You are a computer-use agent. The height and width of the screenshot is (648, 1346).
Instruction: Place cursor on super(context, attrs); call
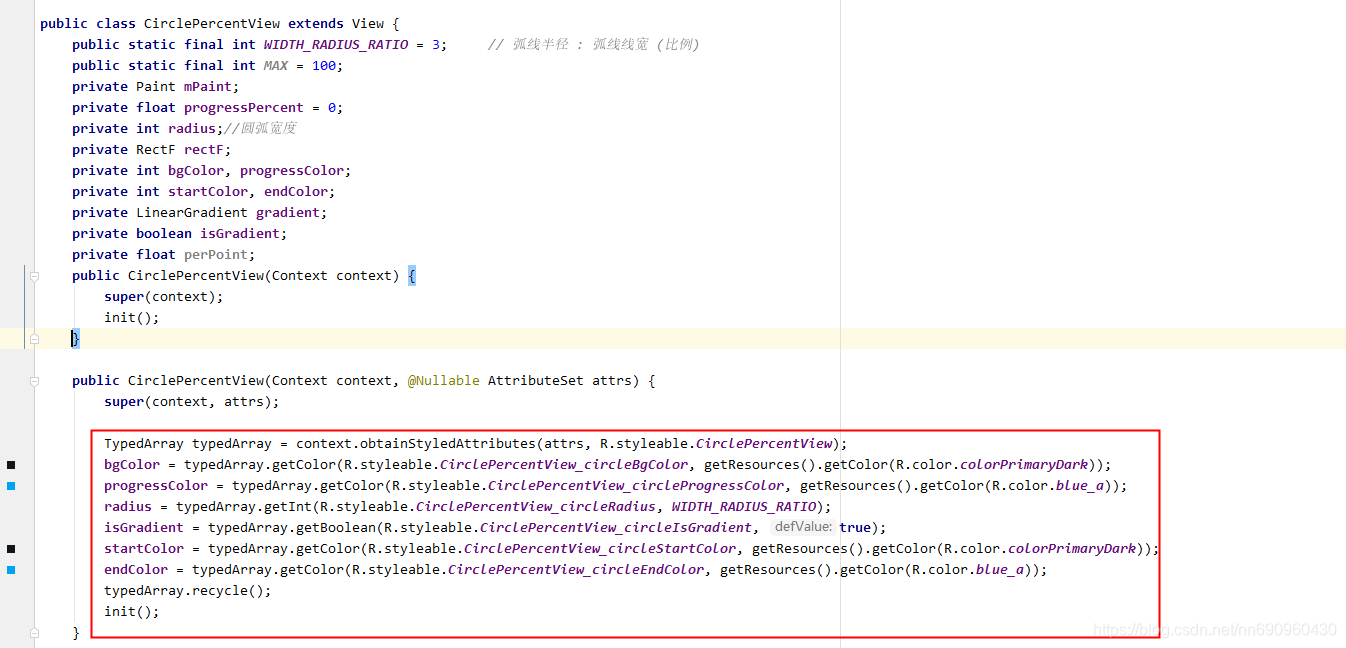[x=192, y=401]
